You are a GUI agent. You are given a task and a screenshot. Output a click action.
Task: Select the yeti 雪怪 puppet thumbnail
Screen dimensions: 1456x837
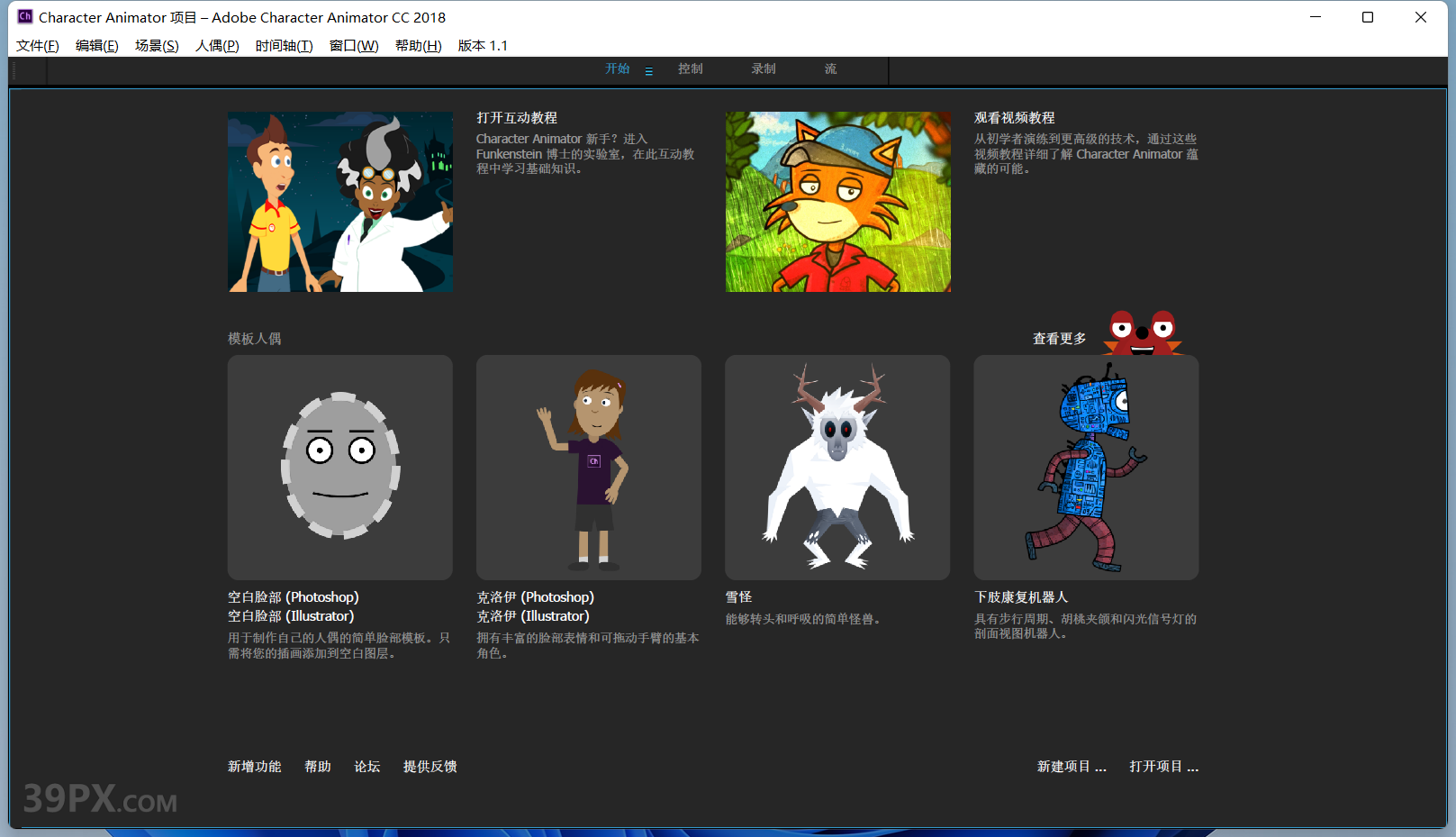pyautogui.click(x=837, y=468)
